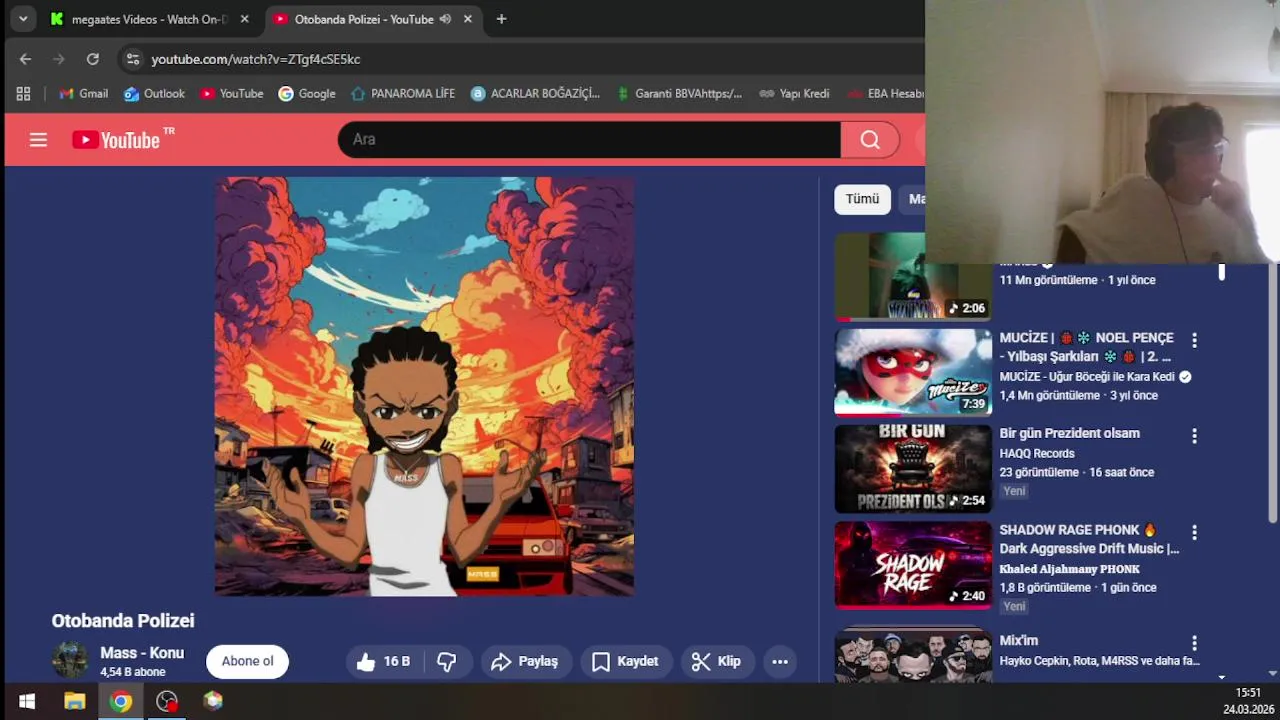The image size is (1280, 720).
Task: Click the site information icon in address bar
Action: 132,59
